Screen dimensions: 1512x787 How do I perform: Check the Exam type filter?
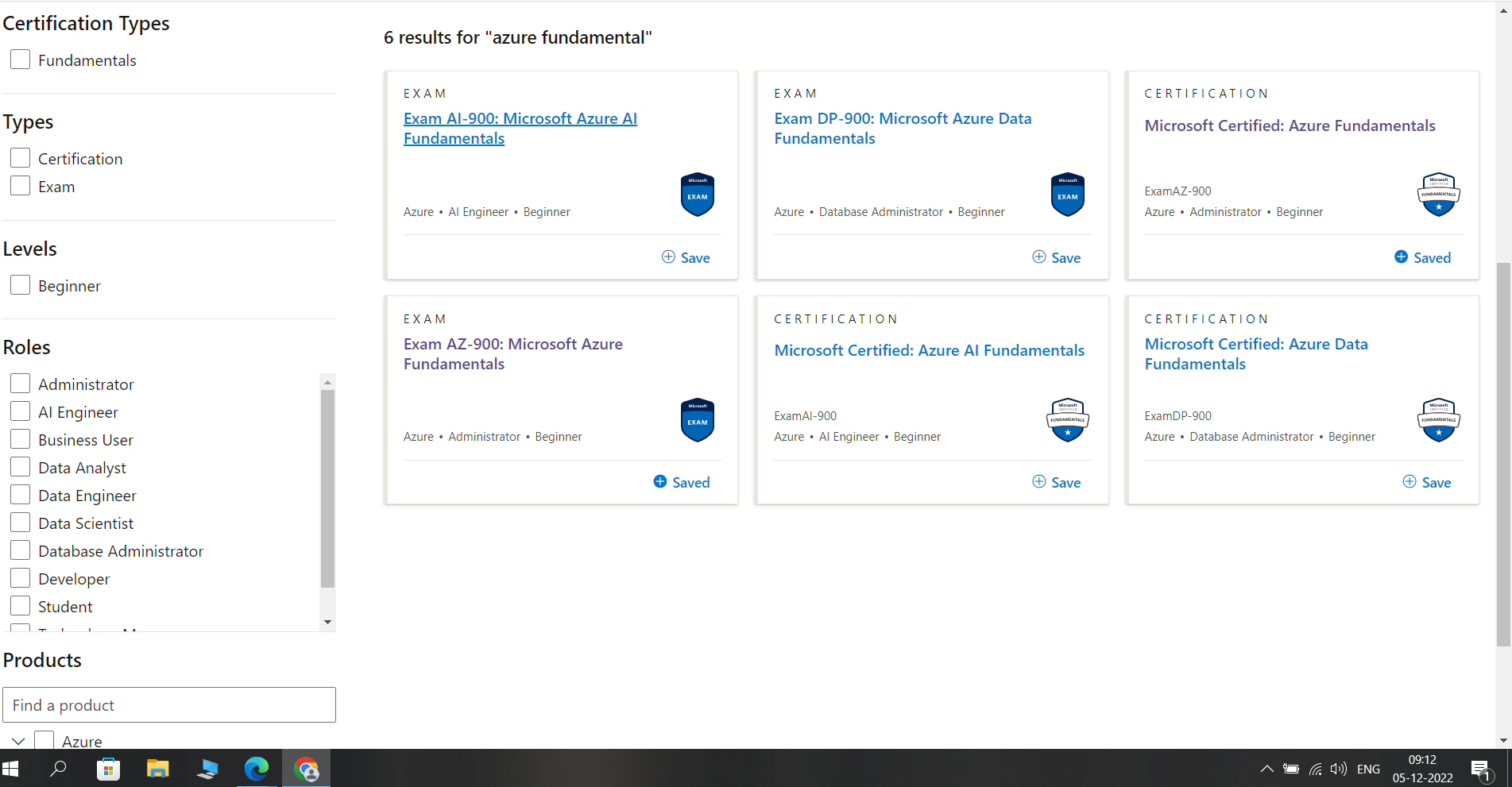click(x=20, y=186)
